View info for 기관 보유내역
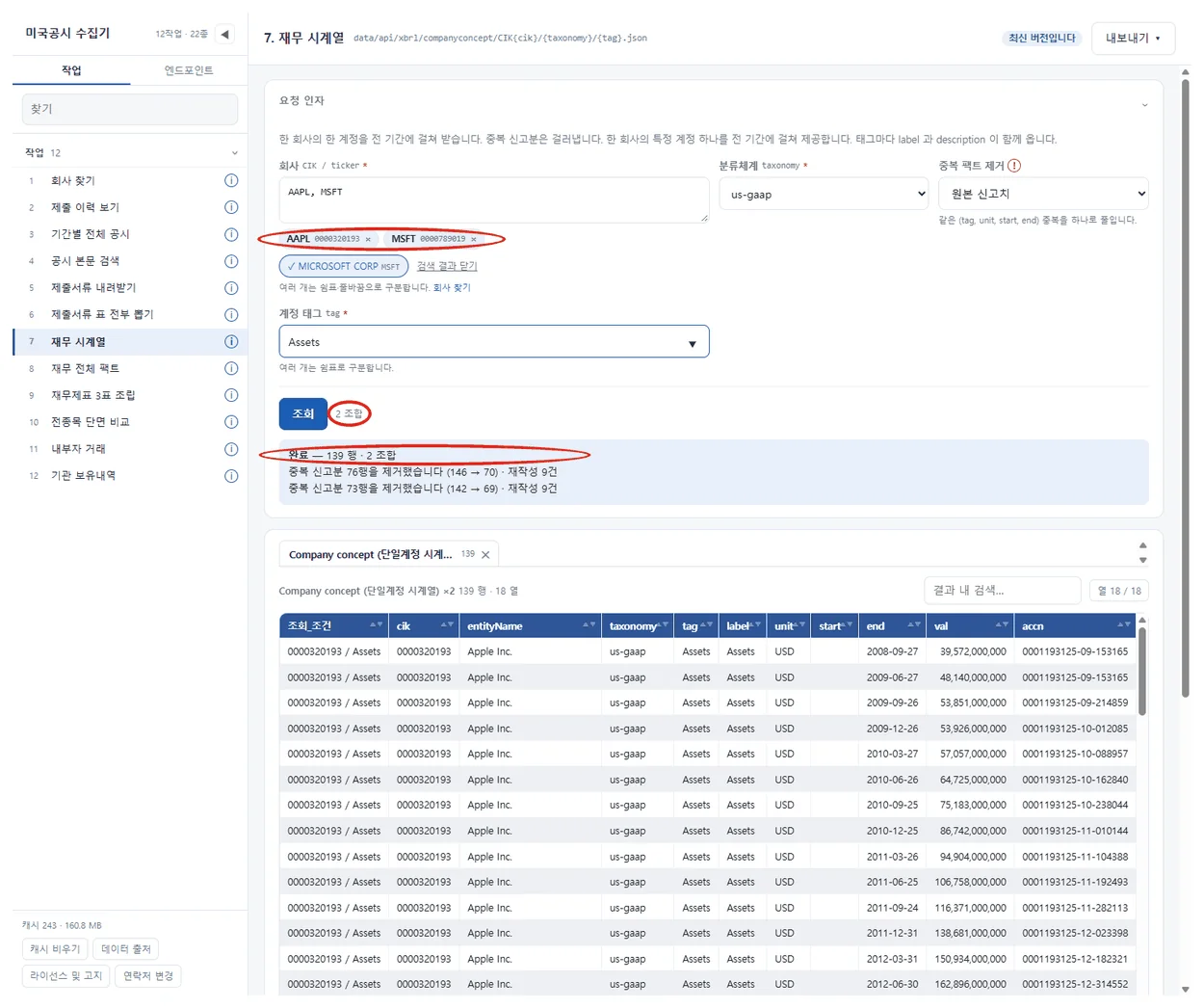 pos(231,476)
